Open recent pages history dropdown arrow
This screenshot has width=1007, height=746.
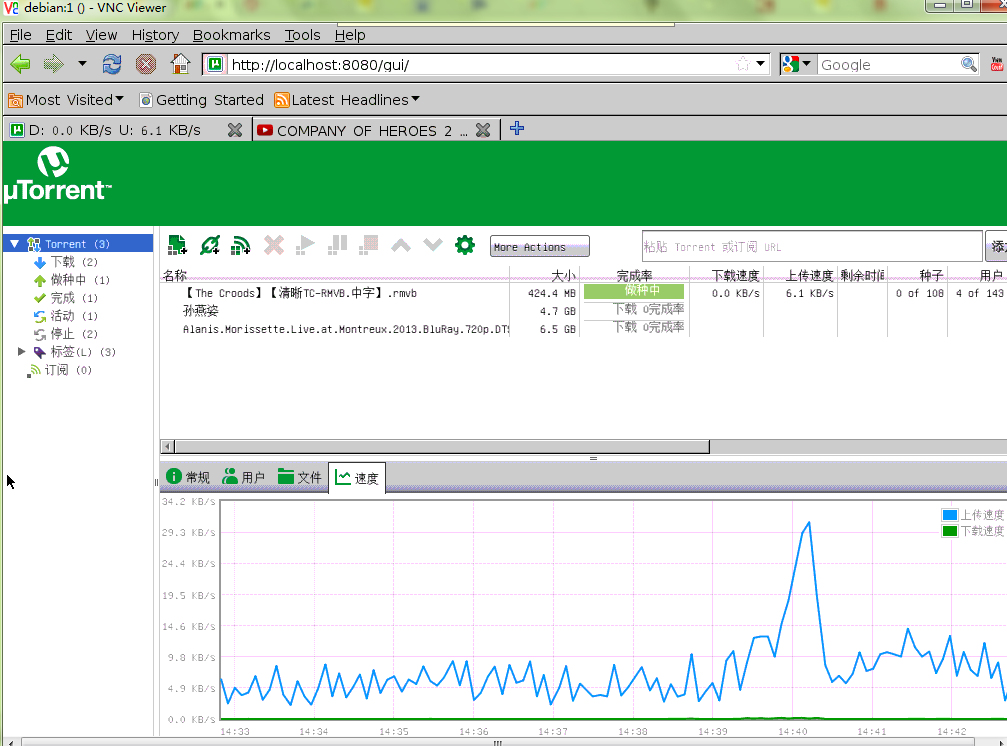pyautogui.click(x=82, y=64)
